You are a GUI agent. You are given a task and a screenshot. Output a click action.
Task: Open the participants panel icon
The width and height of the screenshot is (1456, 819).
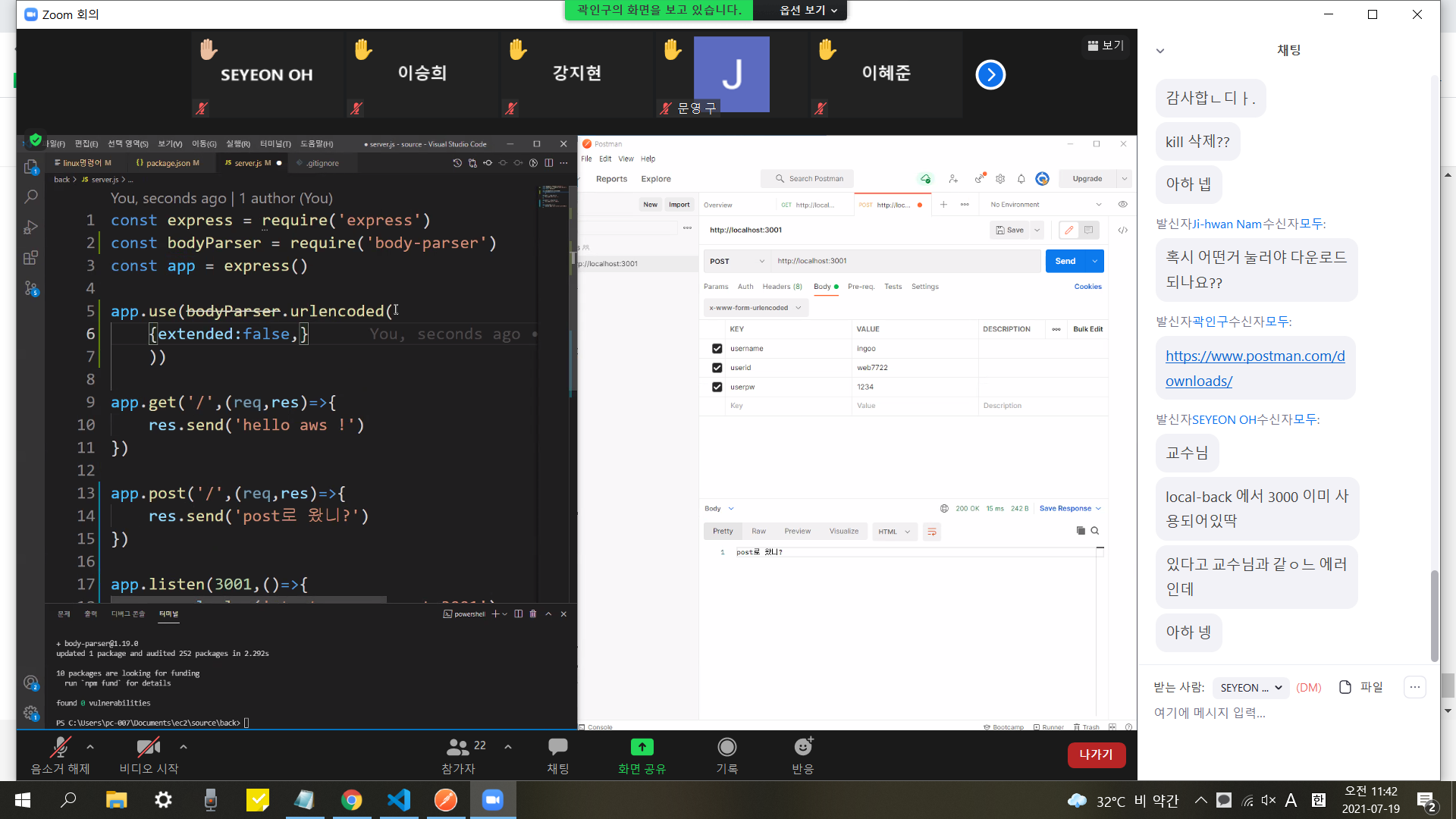pos(457,748)
